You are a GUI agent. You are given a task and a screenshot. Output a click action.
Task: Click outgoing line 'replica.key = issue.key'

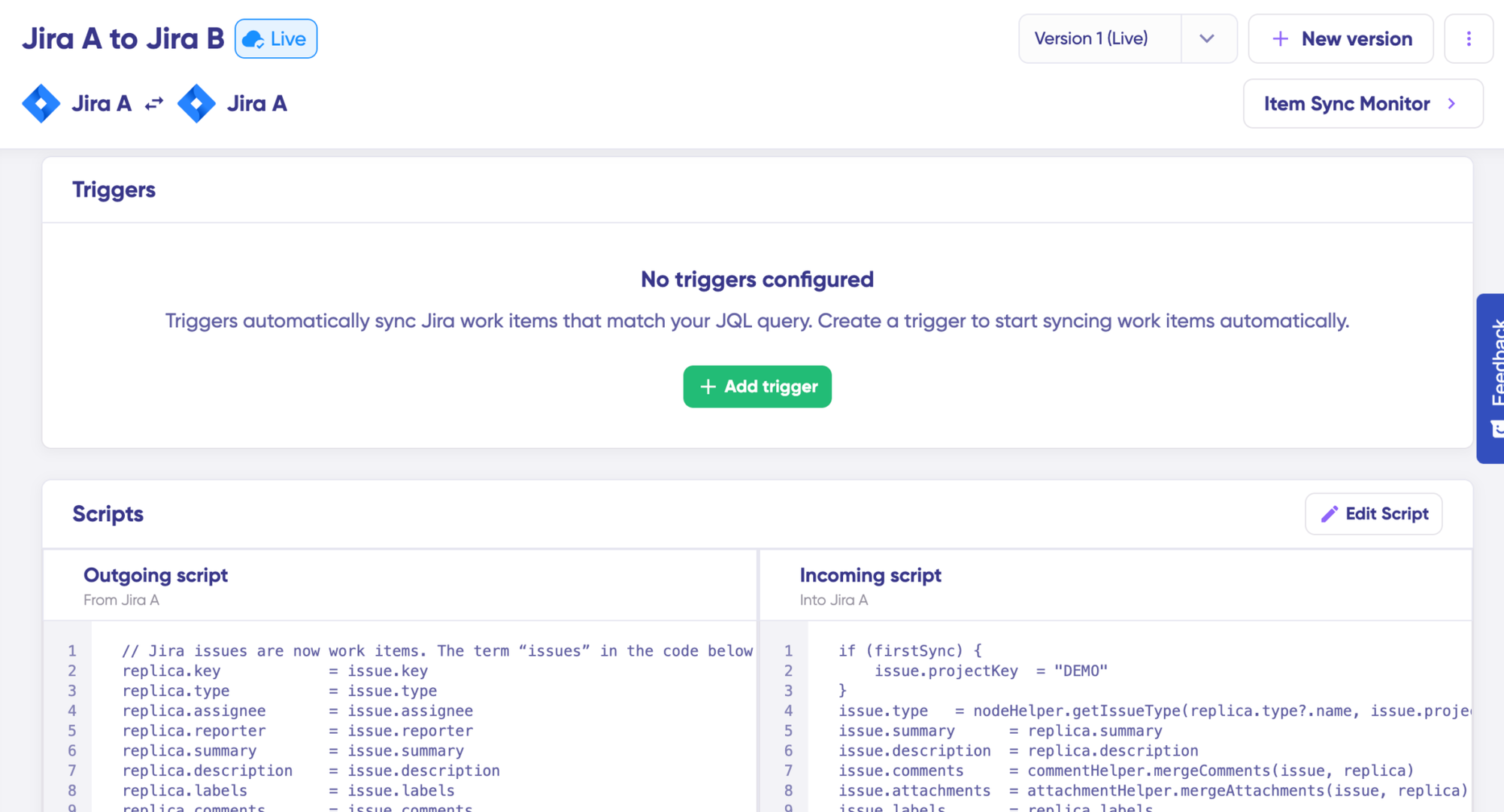(275, 671)
